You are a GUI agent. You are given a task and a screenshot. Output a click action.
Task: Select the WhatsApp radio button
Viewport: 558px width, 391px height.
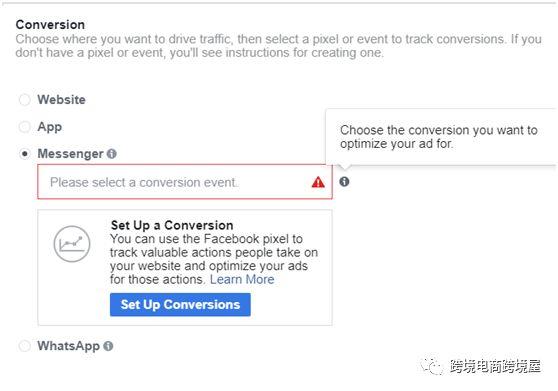25,346
